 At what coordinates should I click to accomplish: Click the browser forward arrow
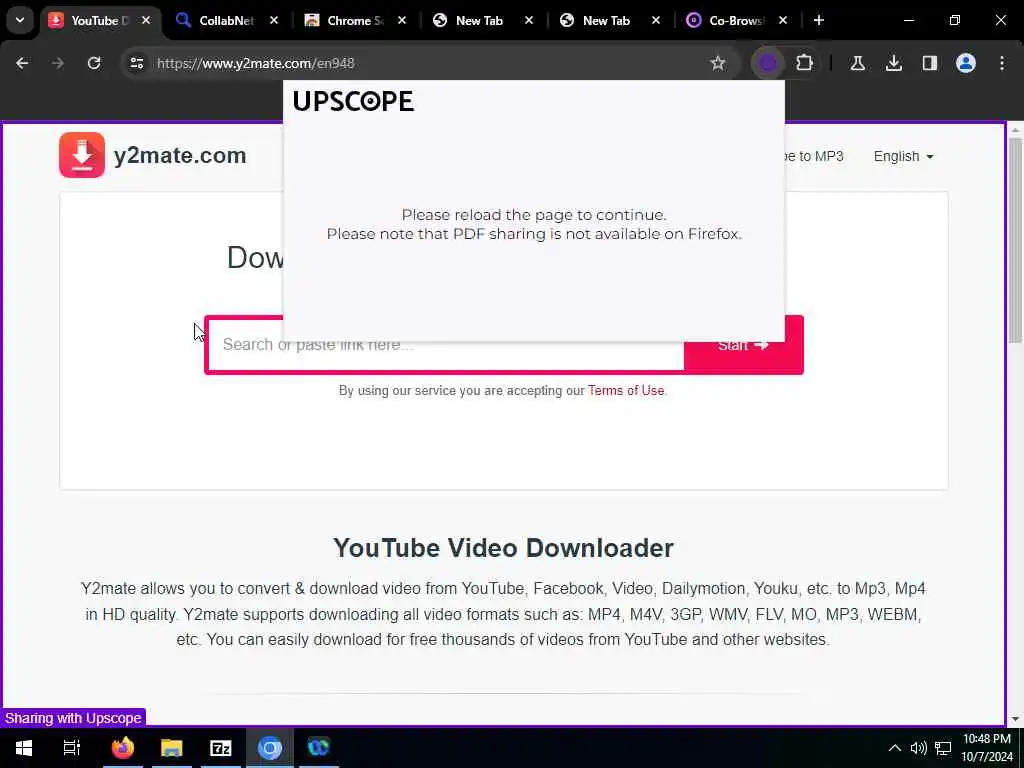click(57, 63)
